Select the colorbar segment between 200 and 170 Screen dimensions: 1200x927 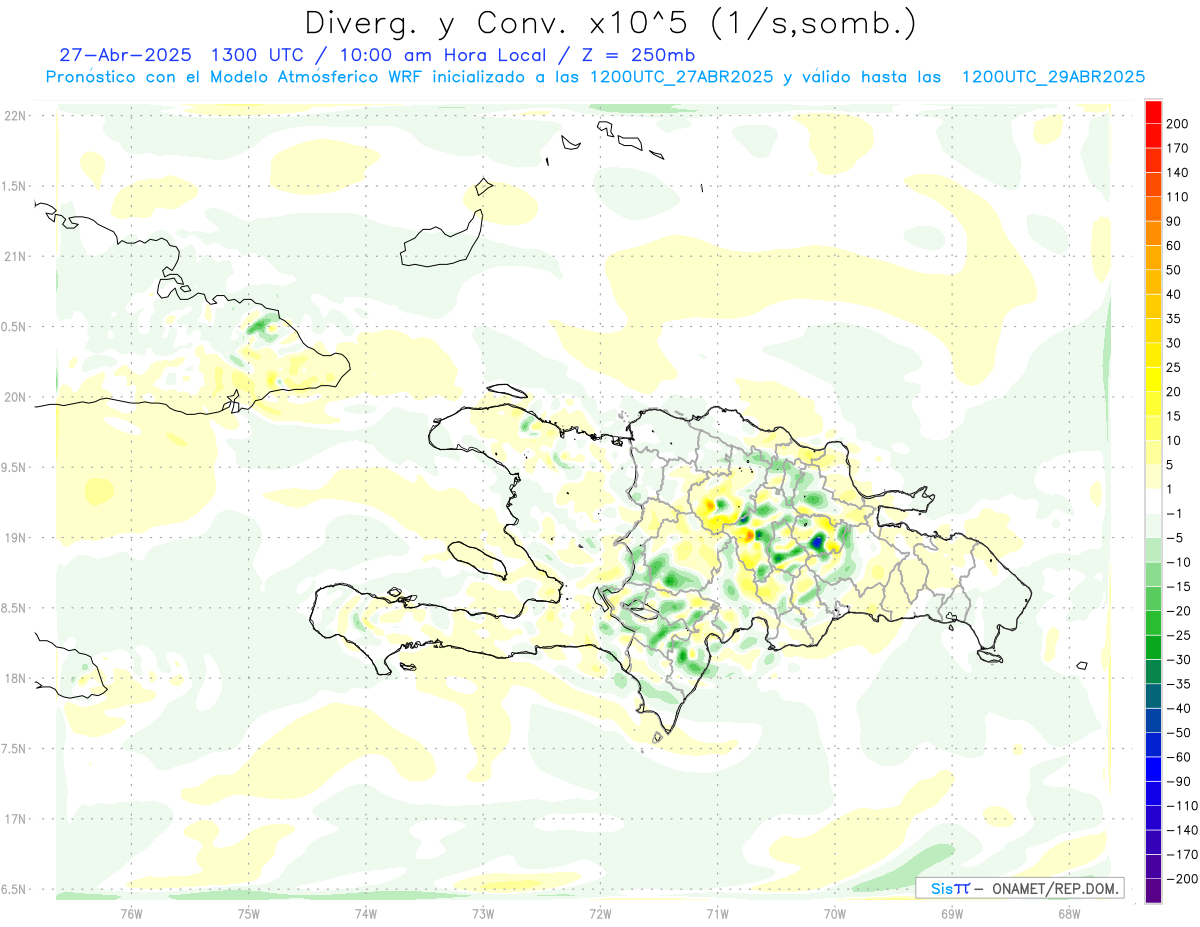1153,135
